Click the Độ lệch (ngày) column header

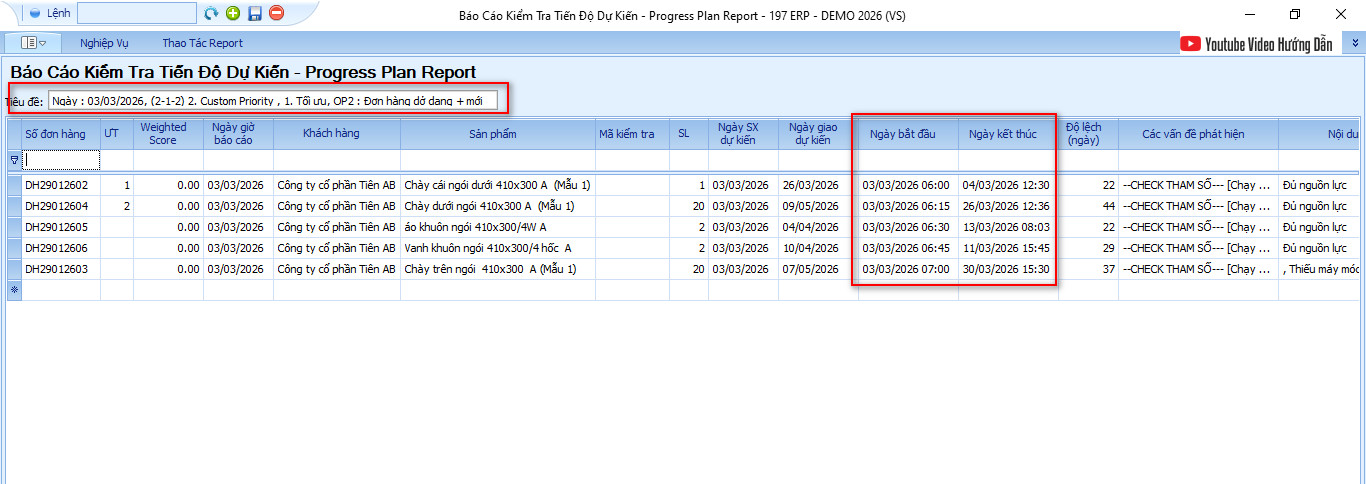[x=1083, y=134]
